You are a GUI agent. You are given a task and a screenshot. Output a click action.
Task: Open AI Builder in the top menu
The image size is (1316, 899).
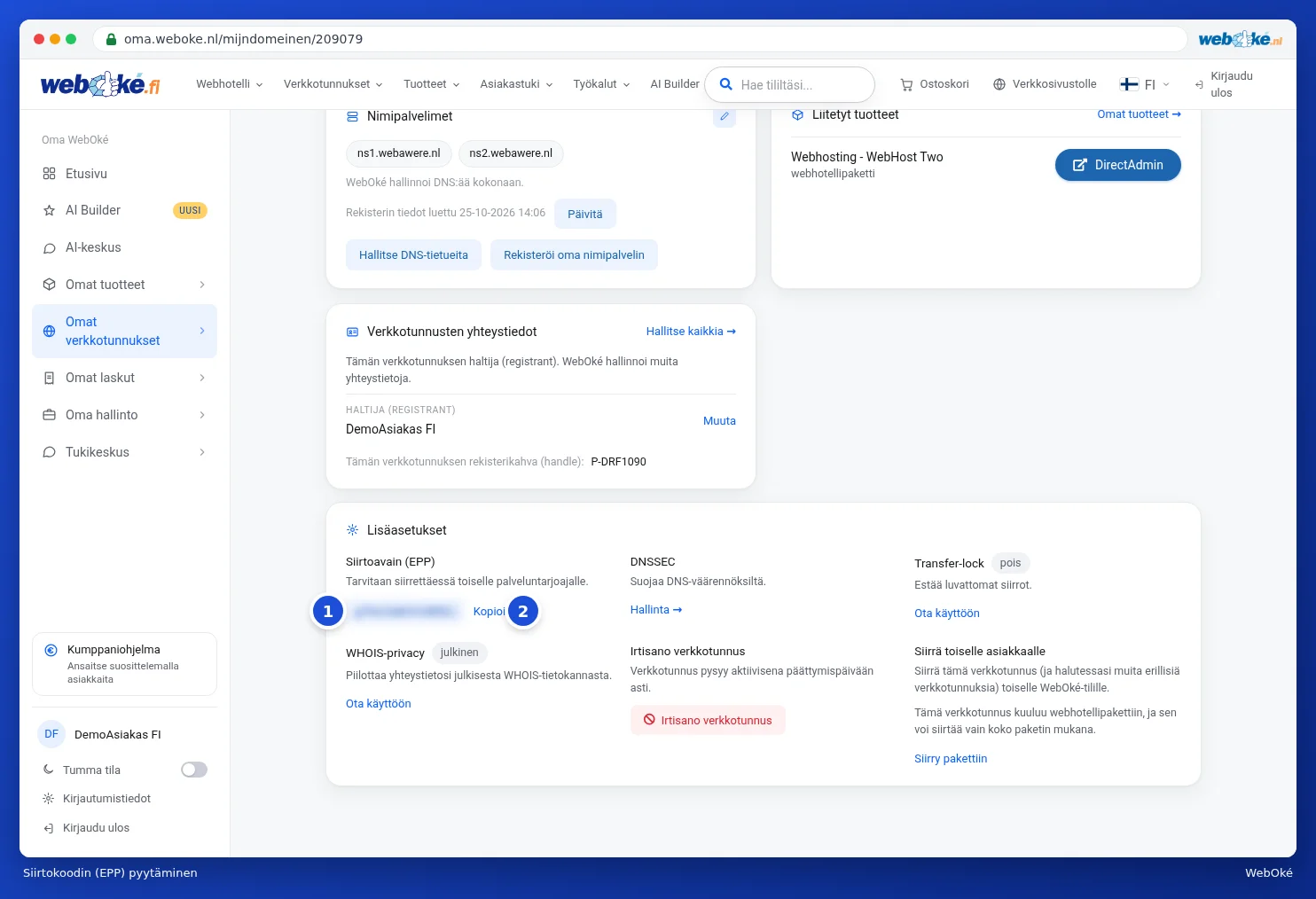coord(675,84)
